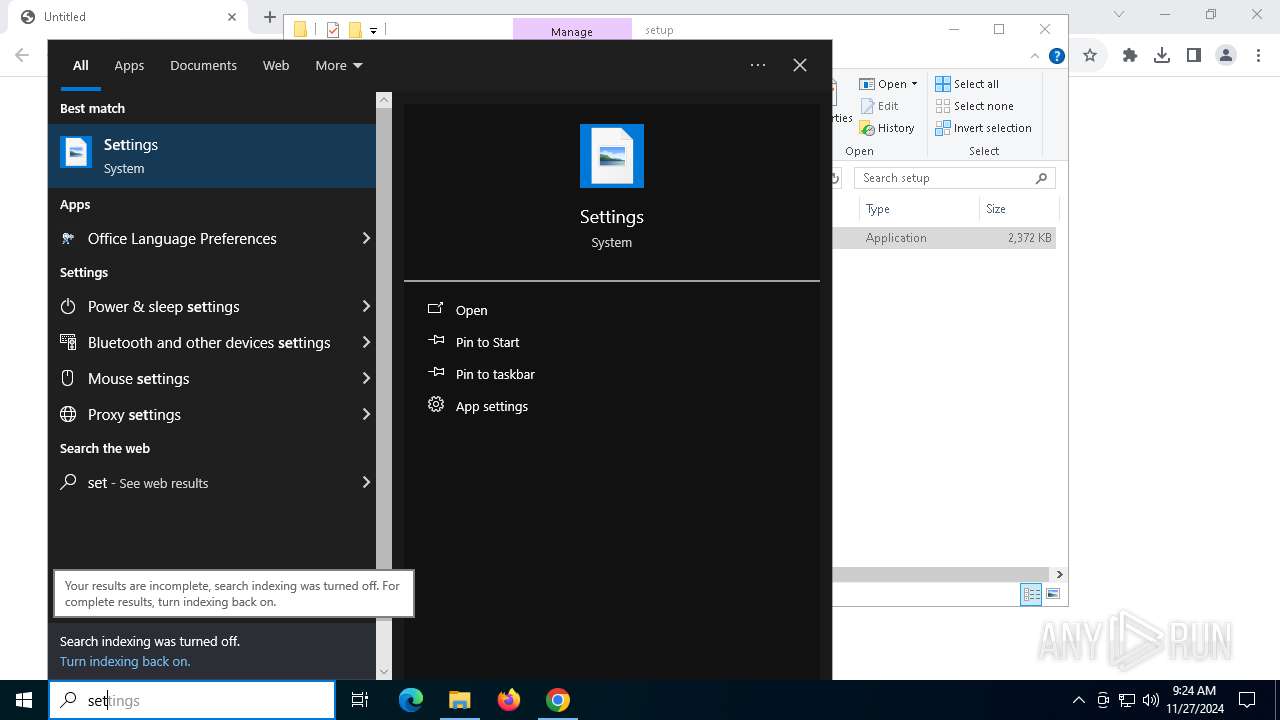The image size is (1280, 720).
Task: Open App settings action
Action: click(491, 406)
